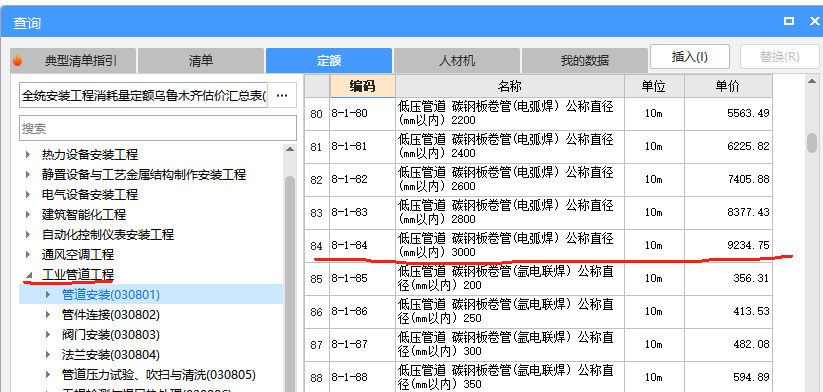Image resolution: width=823 pixels, height=392 pixels.
Task: Click the price cell 482.08
Action: coord(728,345)
